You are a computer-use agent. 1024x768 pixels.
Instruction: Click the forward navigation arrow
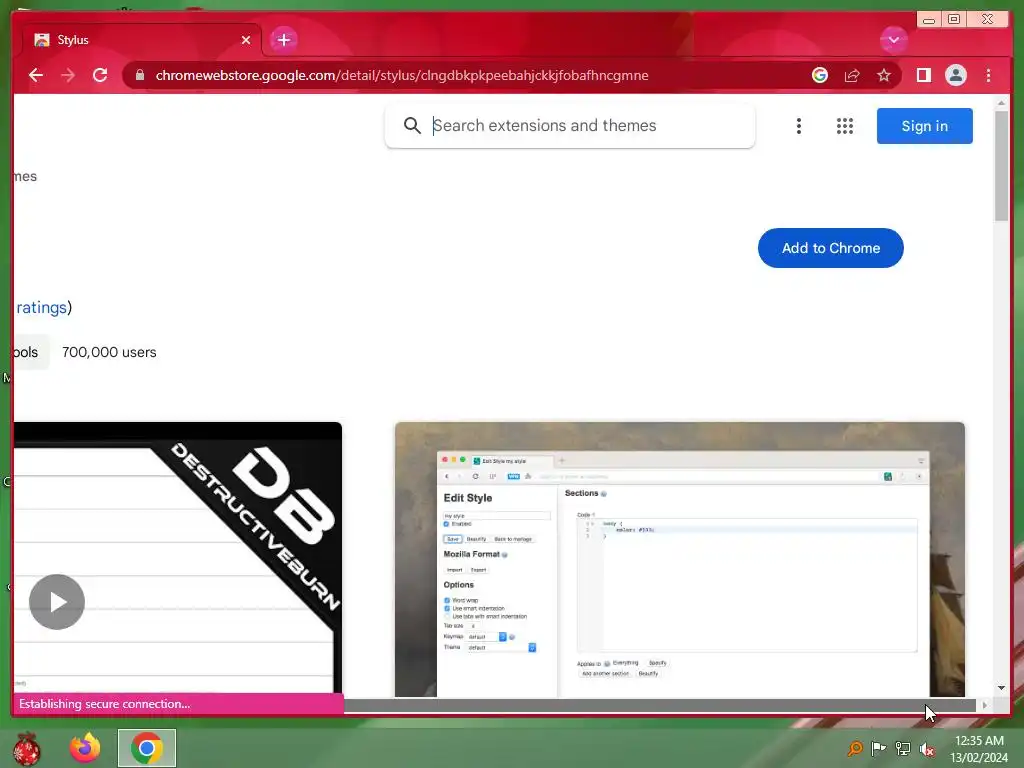click(x=68, y=75)
